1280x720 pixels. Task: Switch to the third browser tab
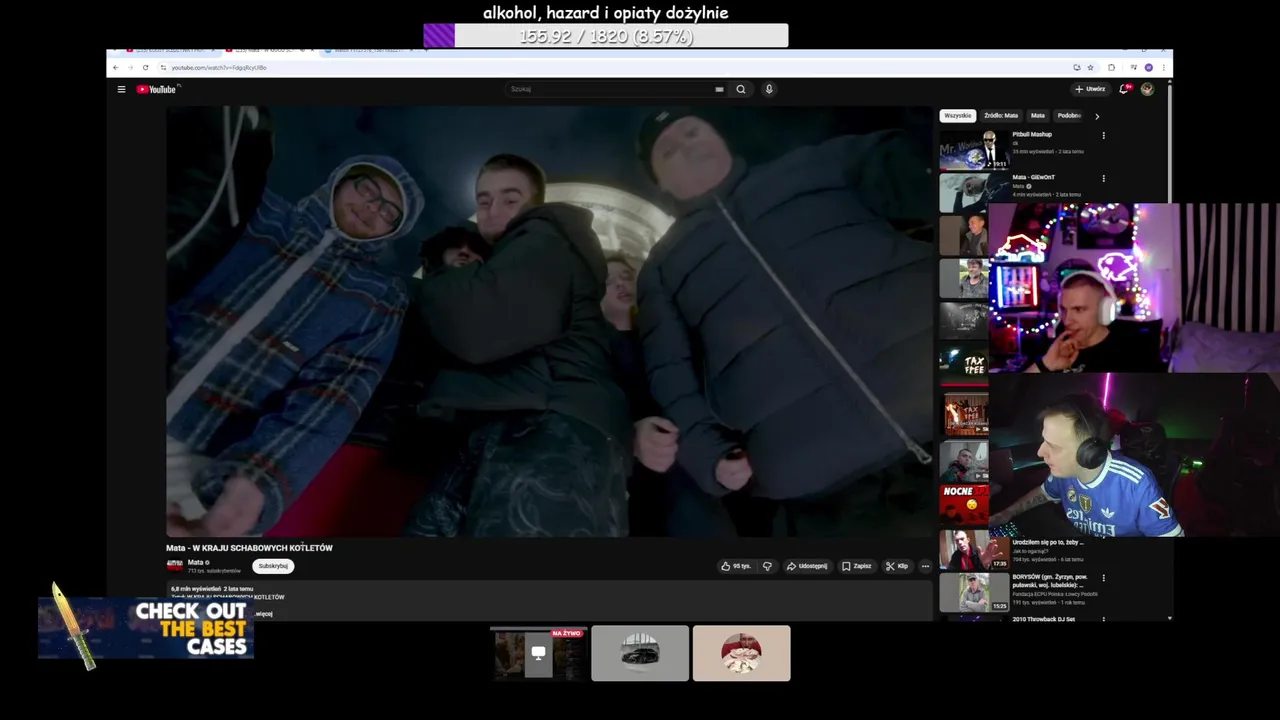point(370,50)
